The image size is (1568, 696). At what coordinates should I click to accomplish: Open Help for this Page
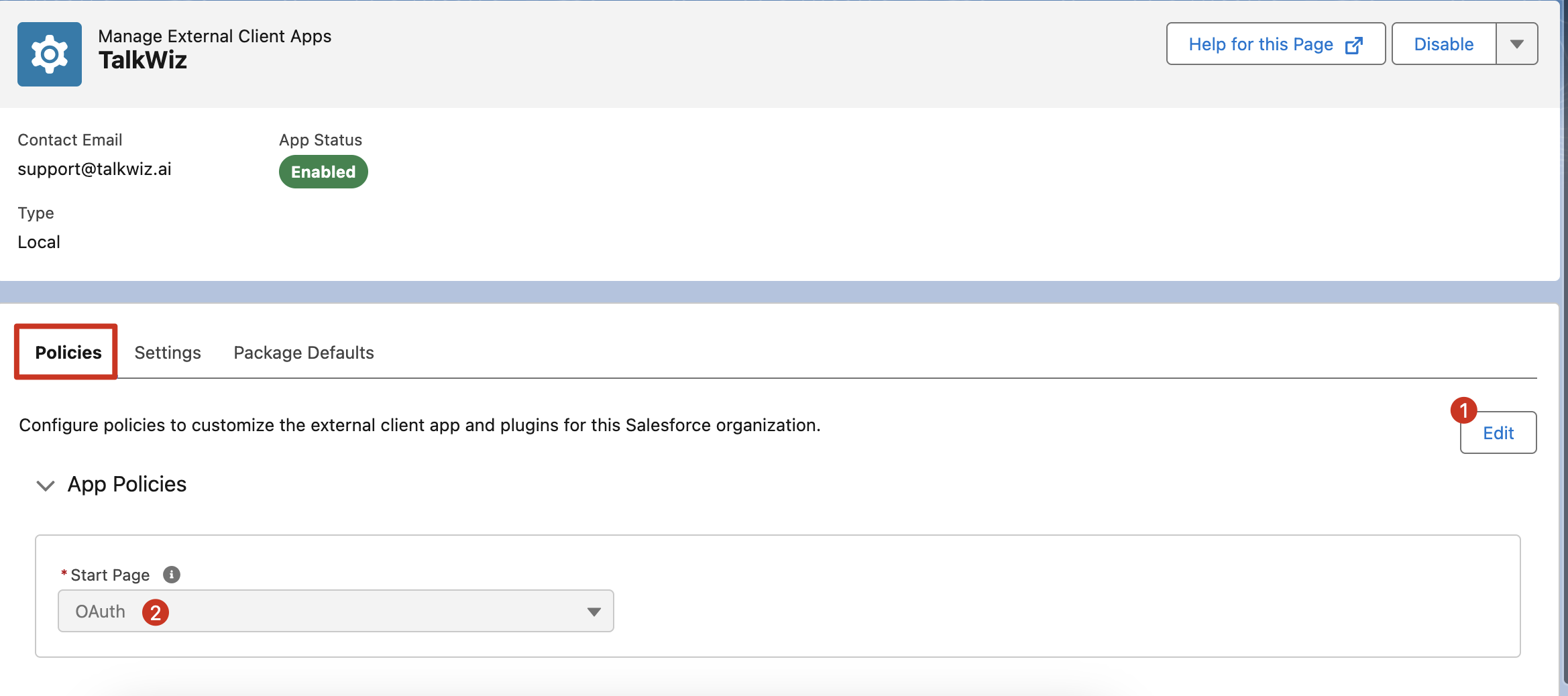pyautogui.click(x=1276, y=44)
